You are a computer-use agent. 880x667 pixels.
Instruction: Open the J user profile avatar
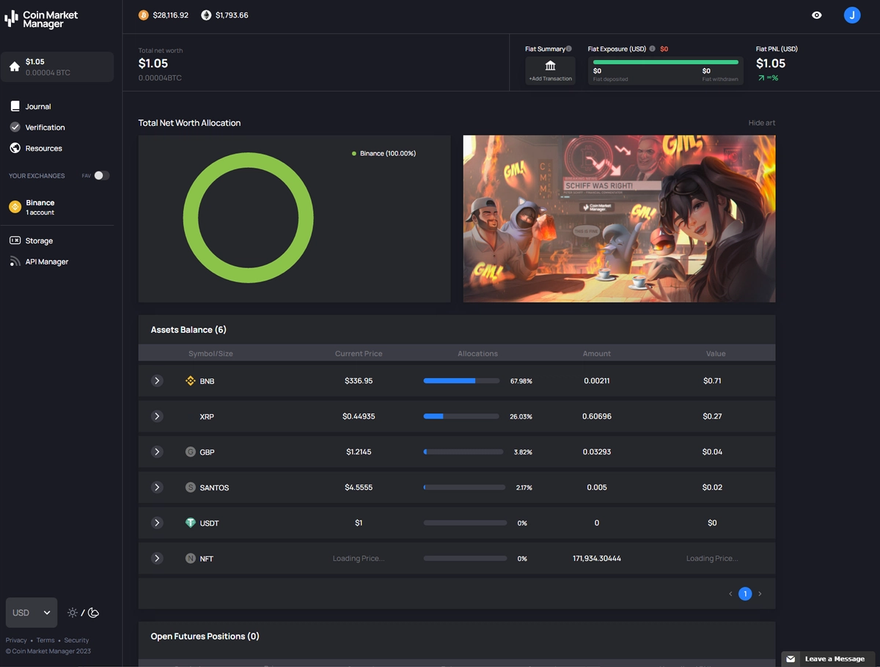(x=852, y=15)
